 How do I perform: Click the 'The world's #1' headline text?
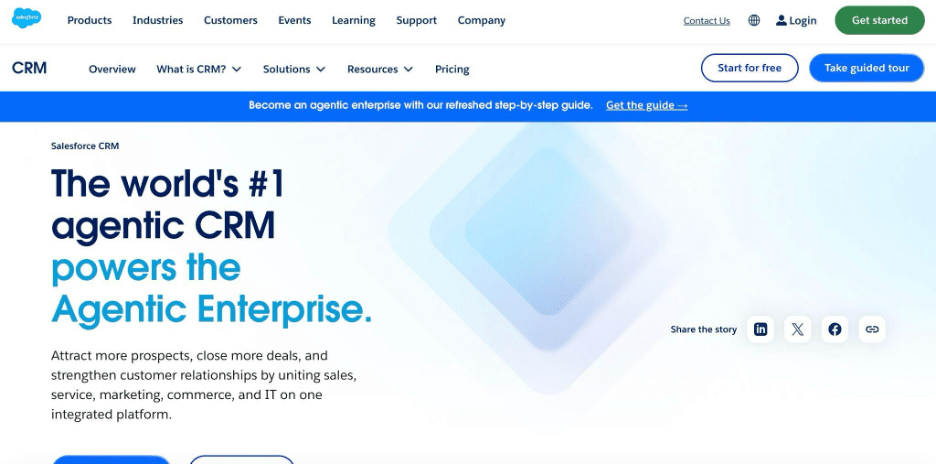[167, 183]
